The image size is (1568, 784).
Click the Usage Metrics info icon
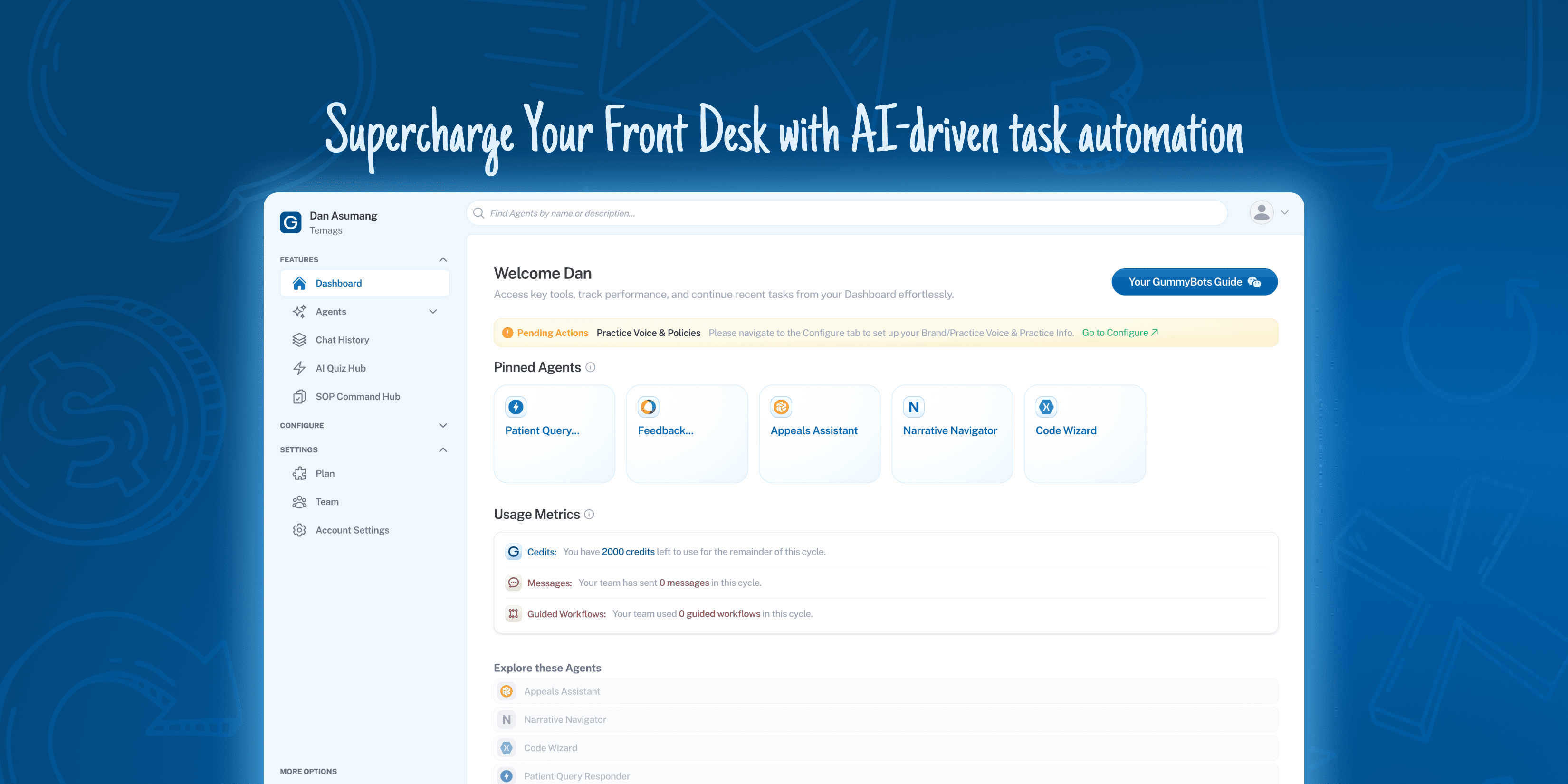click(589, 514)
